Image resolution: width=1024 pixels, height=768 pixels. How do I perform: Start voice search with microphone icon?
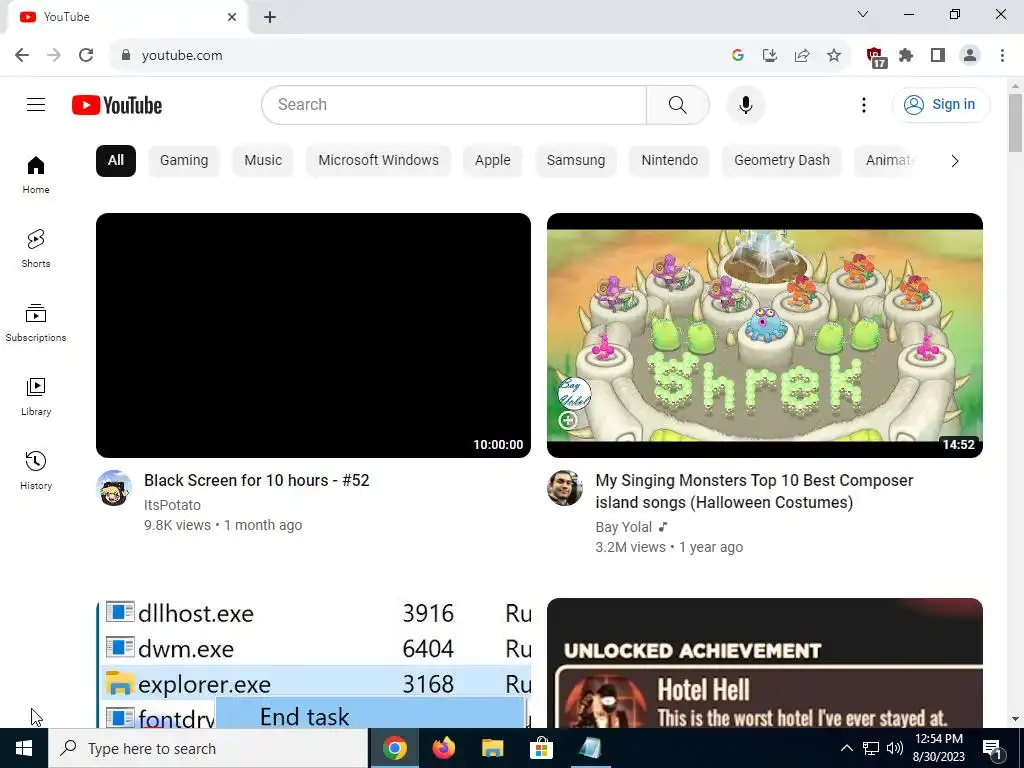point(746,104)
